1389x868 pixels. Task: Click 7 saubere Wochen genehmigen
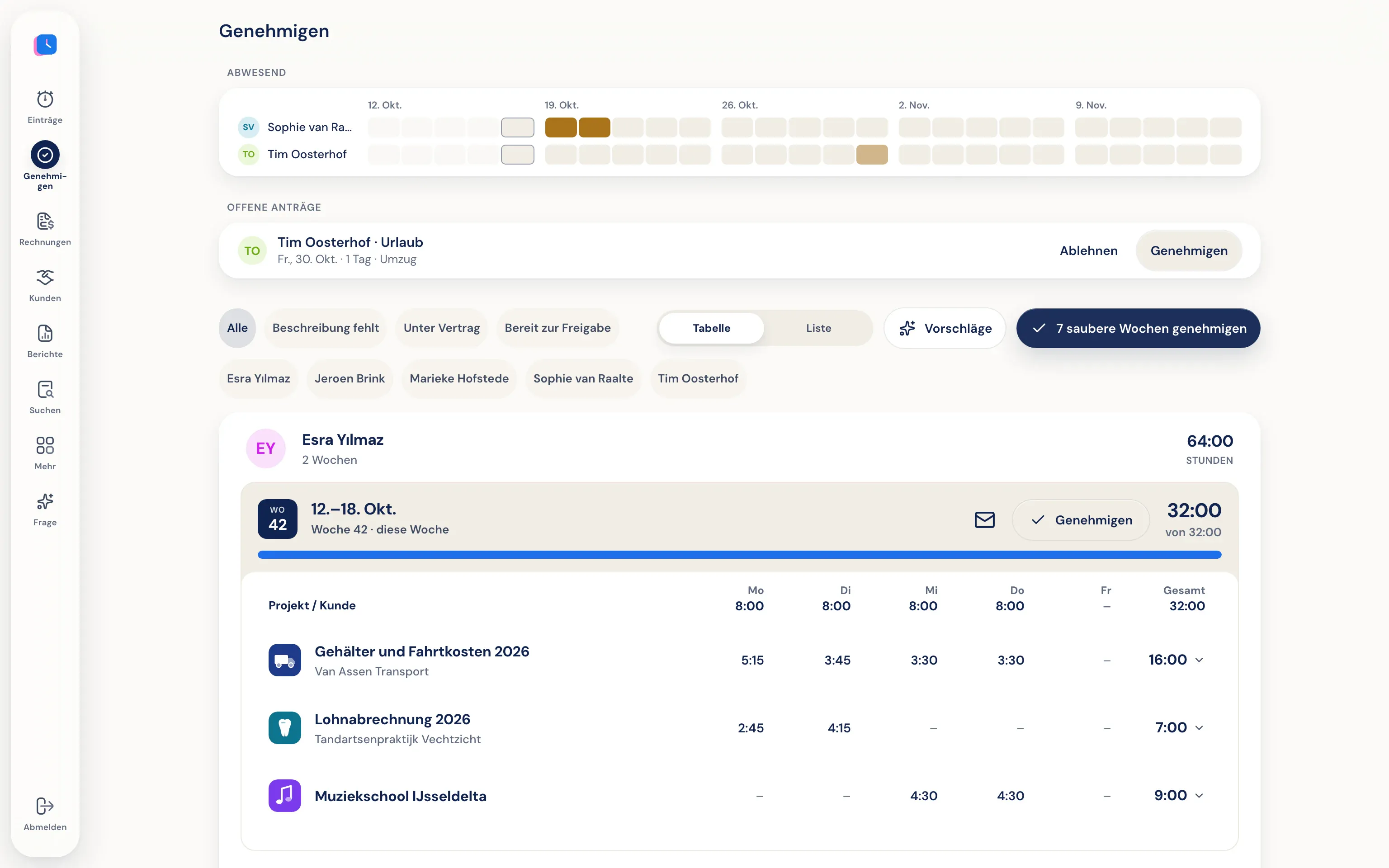pos(1138,328)
